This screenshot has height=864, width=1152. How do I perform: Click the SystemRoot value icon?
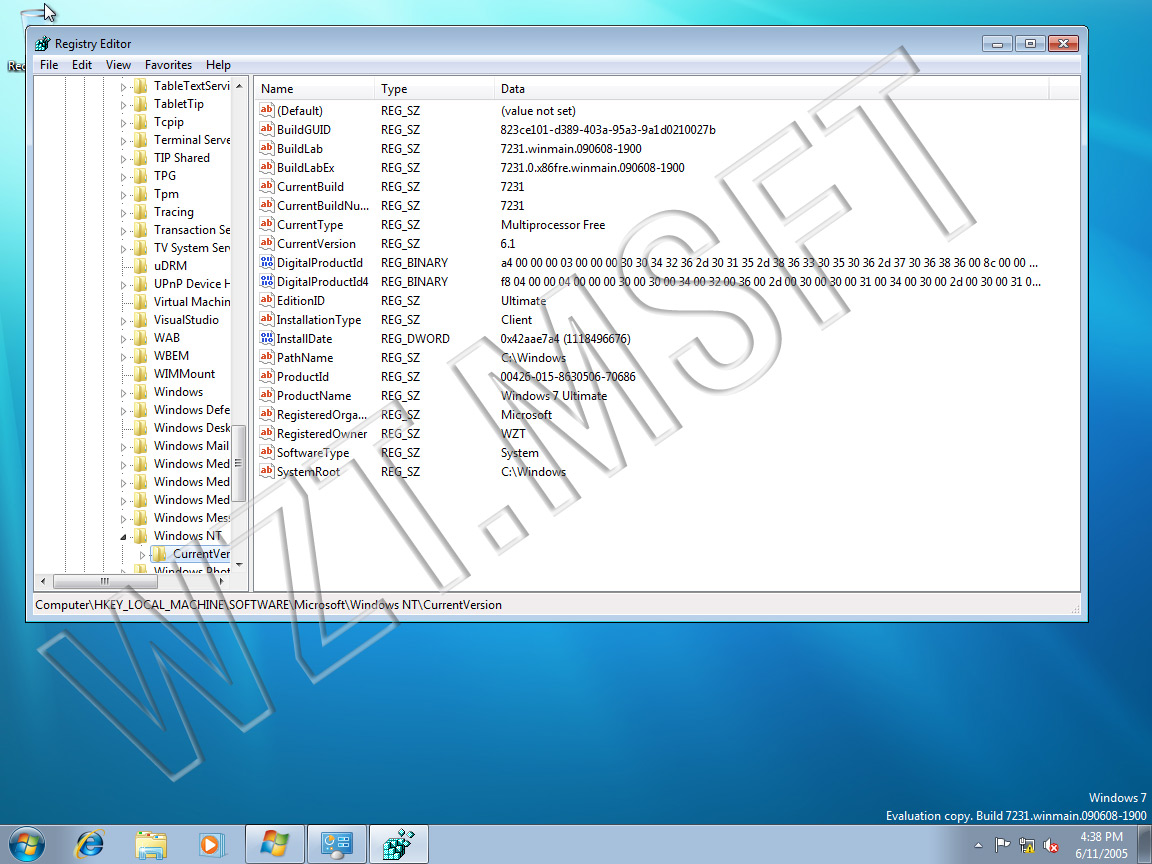click(266, 472)
